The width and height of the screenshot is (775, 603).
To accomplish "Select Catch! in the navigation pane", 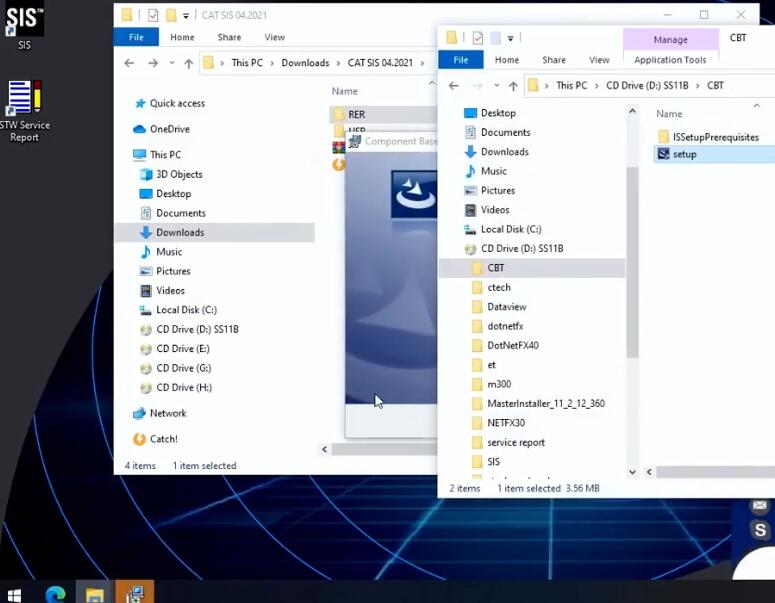I will [x=163, y=439].
